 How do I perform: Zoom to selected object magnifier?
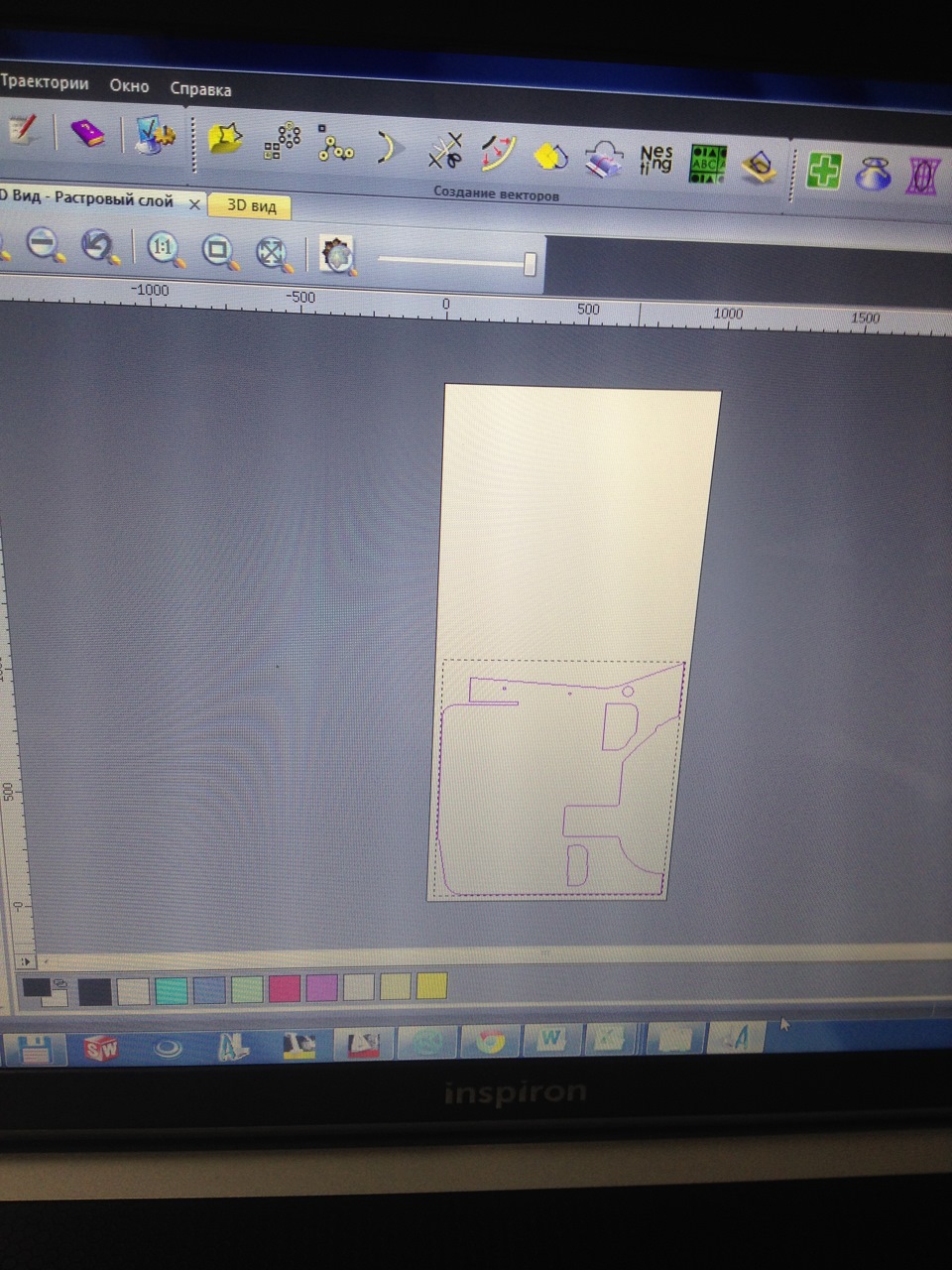tap(218, 250)
